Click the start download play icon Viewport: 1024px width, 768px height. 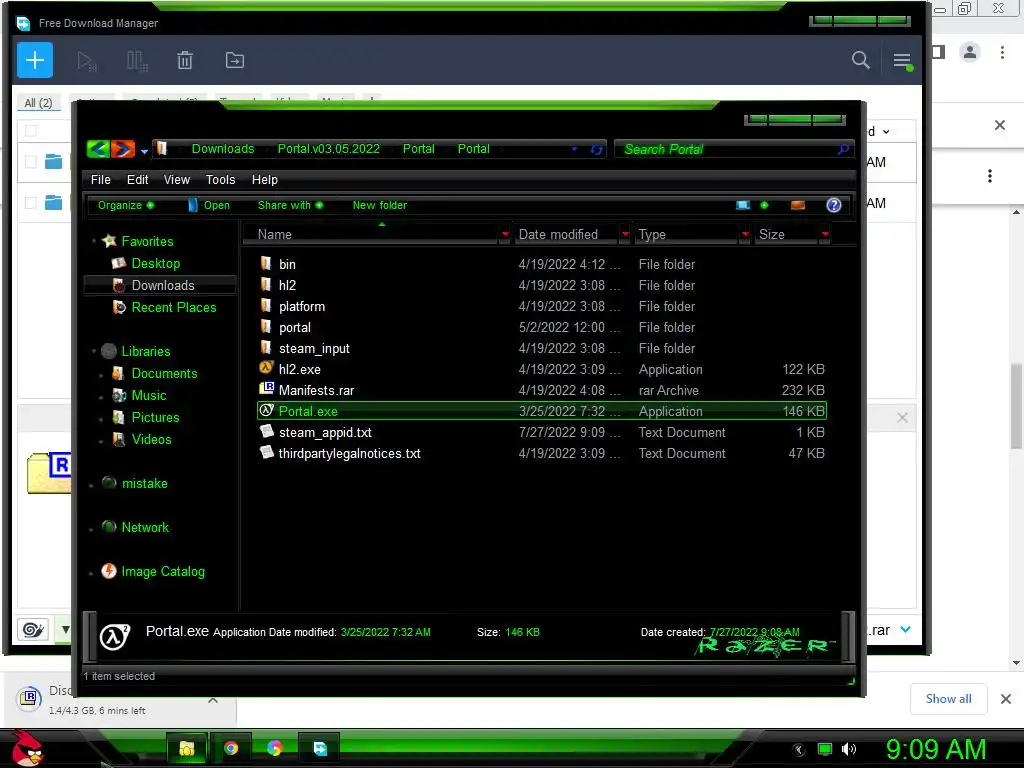86,61
